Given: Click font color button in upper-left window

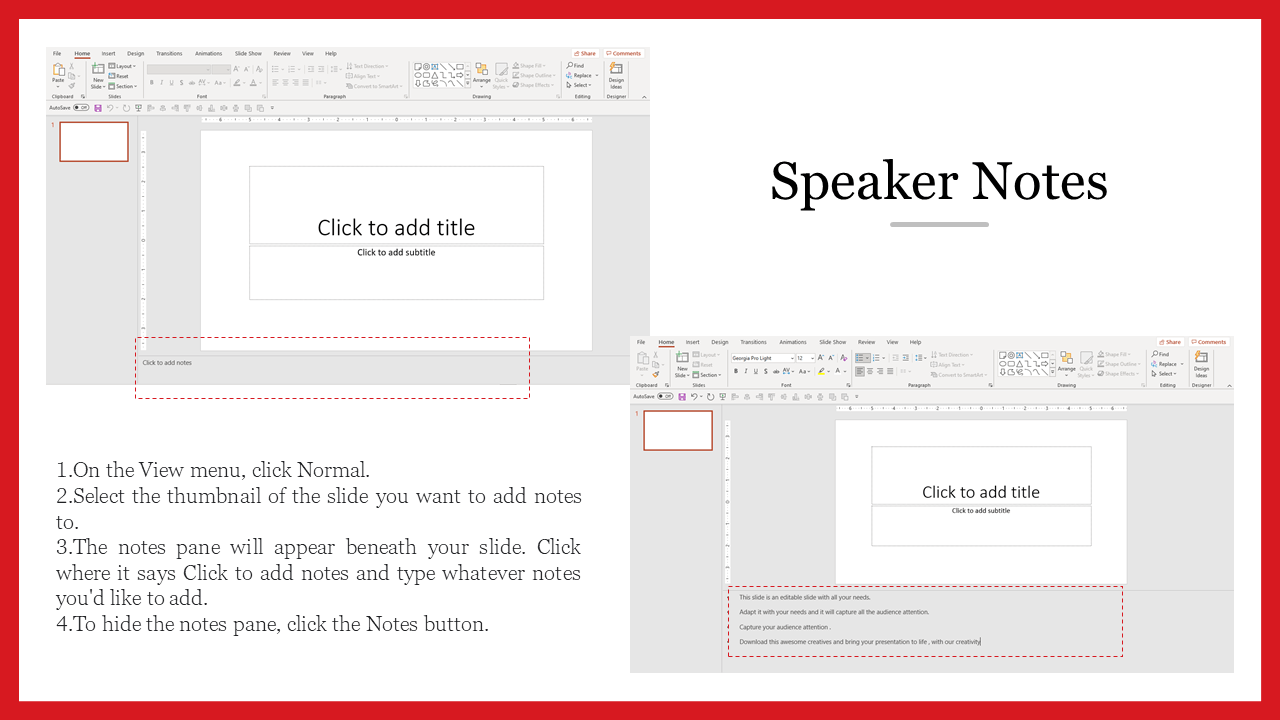Looking at the screenshot, I should click(x=253, y=83).
